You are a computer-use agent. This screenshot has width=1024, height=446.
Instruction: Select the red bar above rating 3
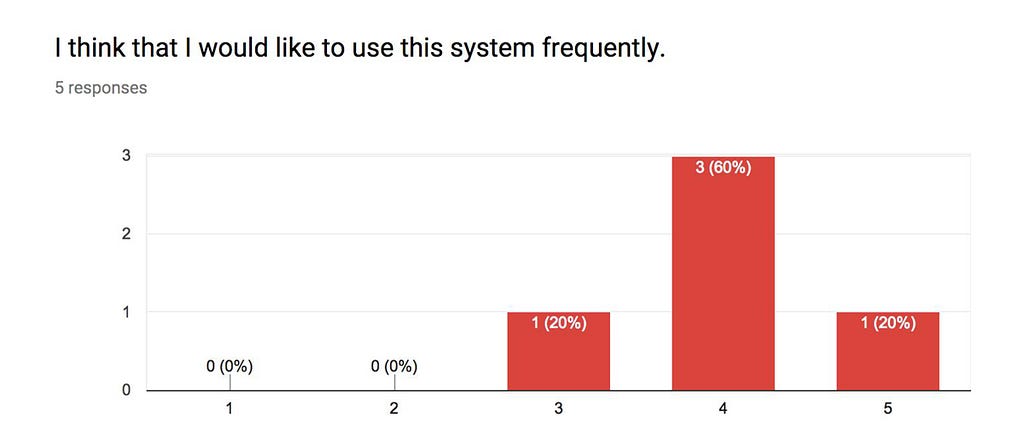(558, 351)
